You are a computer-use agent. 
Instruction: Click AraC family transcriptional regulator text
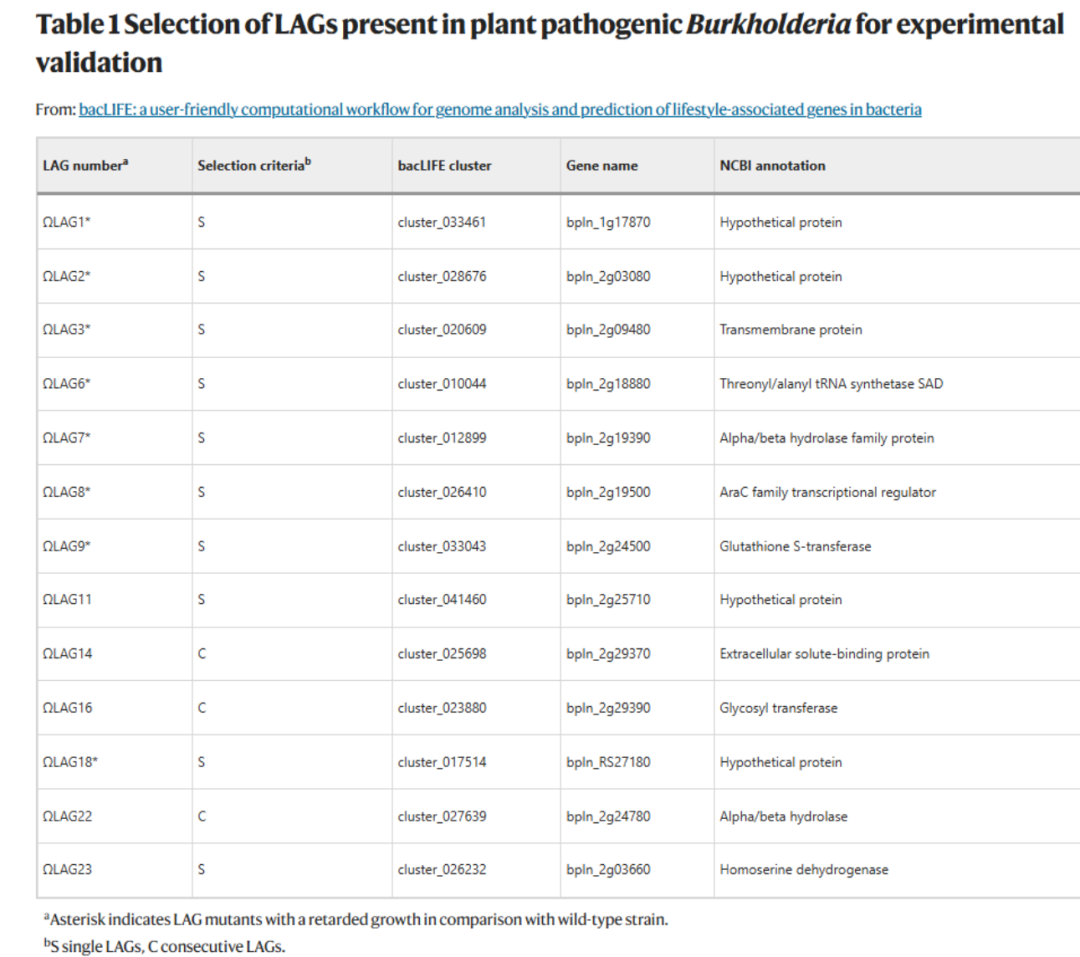point(828,492)
